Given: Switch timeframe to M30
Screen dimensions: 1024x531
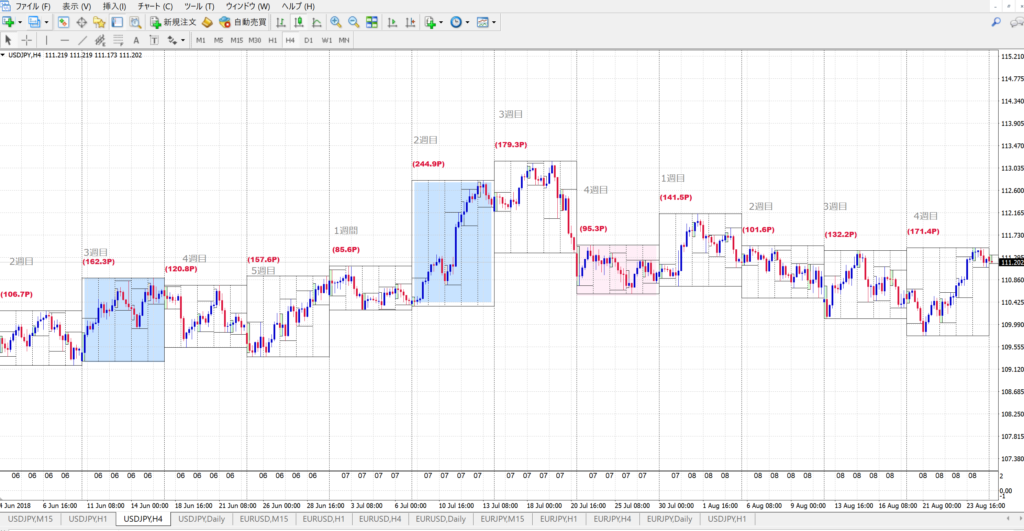Looking at the screenshot, I should pos(255,40).
